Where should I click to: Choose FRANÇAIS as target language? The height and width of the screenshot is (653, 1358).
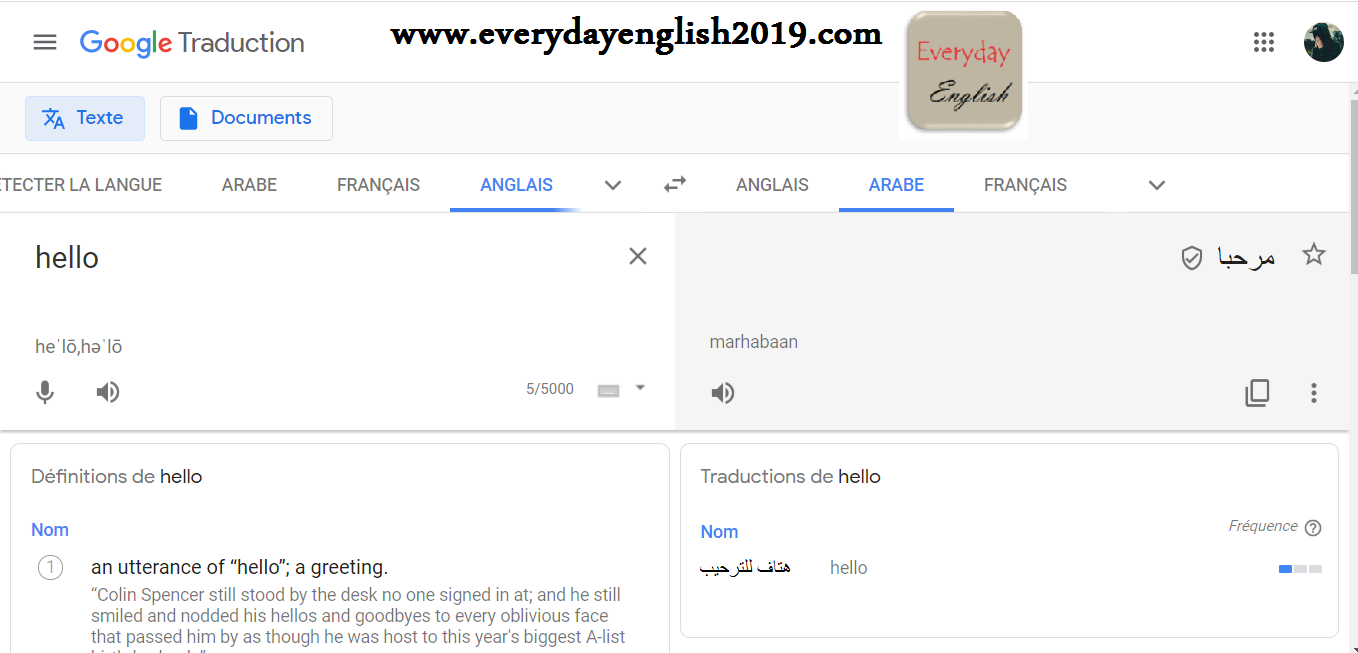[x=1025, y=185]
